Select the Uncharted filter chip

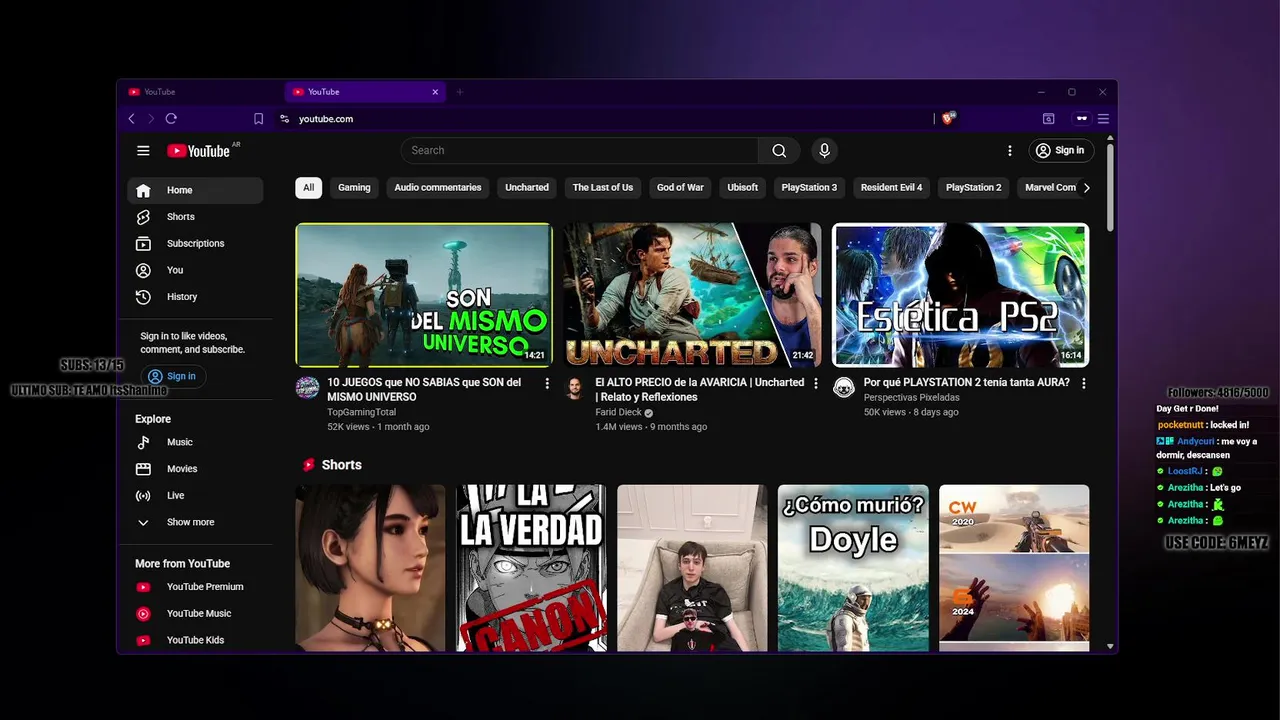tap(527, 188)
